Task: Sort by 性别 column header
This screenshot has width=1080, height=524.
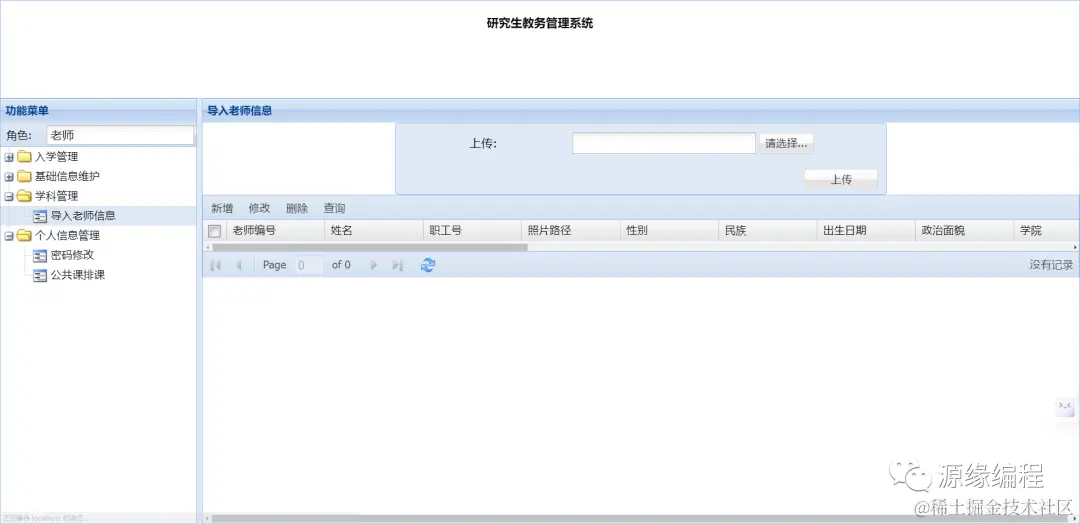Action: tap(669, 231)
